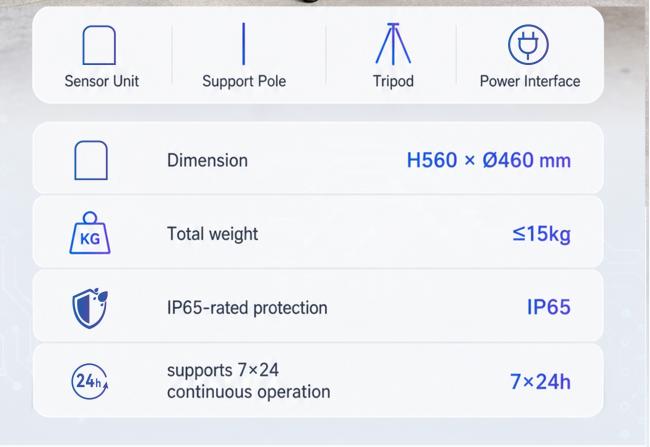This screenshot has width=650, height=447.
Task: Select the Power Interface plug icon
Action: [528, 44]
